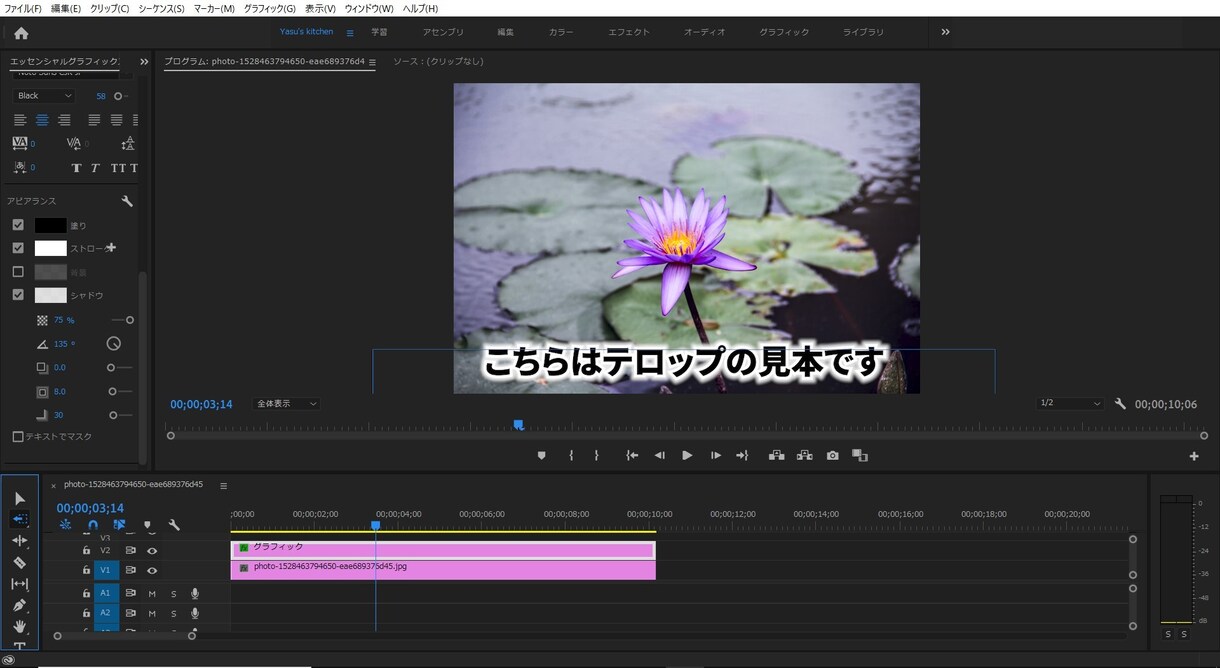Play the program monitor

click(x=687, y=455)
